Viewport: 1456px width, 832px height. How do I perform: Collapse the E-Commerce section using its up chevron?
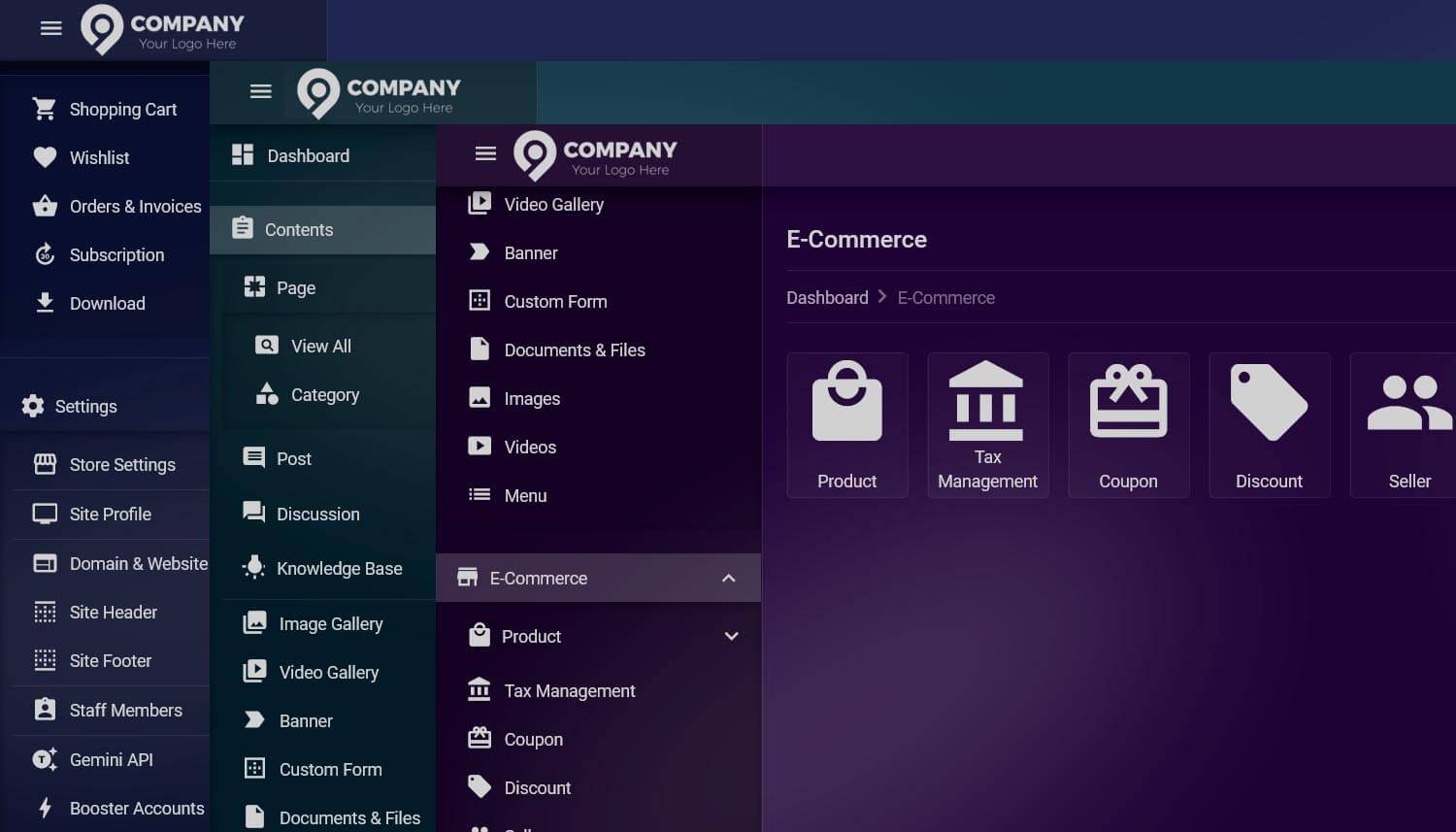pyautogui.click(x=729, y=578)
